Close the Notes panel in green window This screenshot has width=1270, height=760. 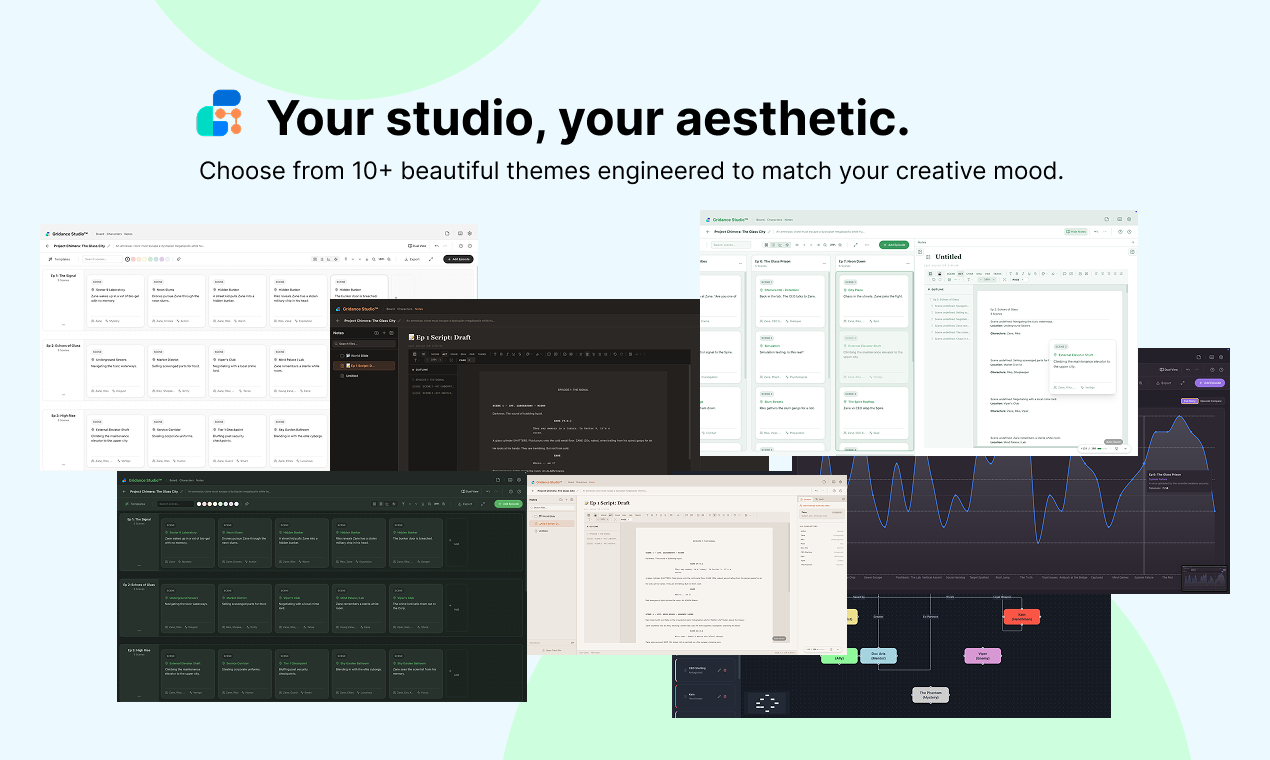[1133, 242]
